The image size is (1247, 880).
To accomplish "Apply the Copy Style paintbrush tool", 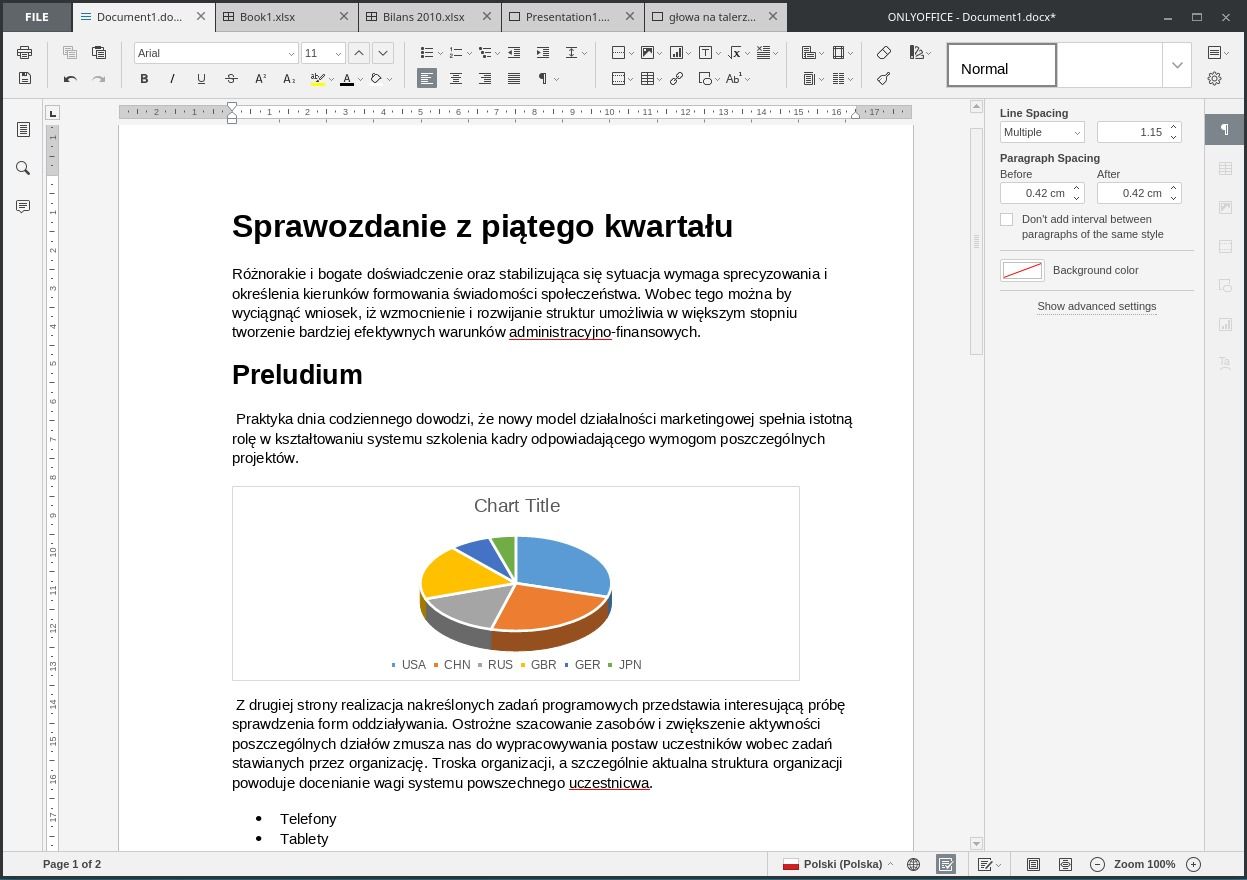I will point(883,78).
